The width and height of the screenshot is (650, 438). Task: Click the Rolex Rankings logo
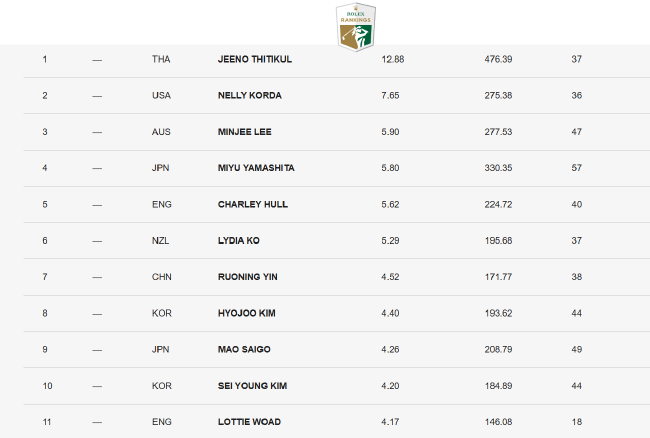point(355,26)
